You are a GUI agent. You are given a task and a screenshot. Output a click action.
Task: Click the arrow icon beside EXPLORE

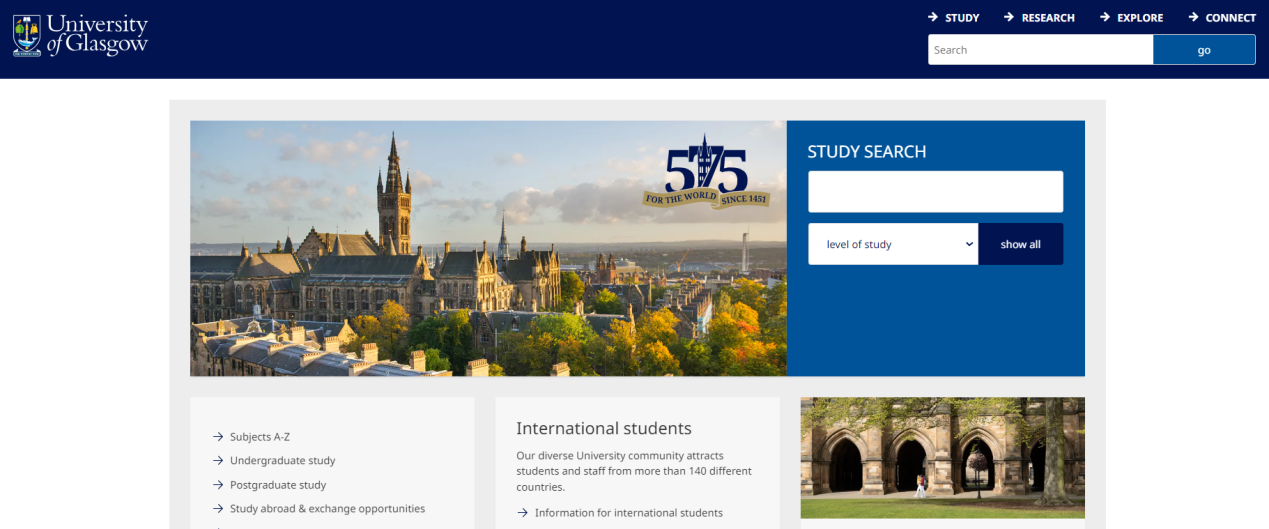1105,17
